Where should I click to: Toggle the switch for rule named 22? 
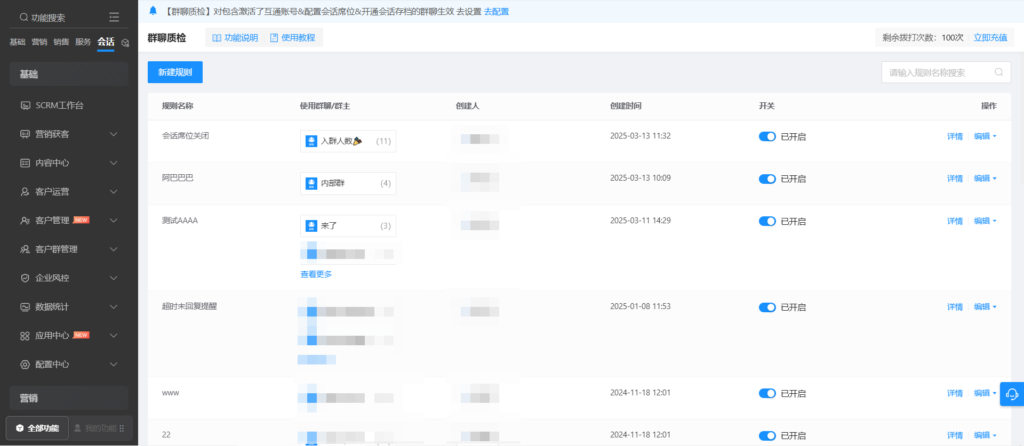tap(767, 436)
